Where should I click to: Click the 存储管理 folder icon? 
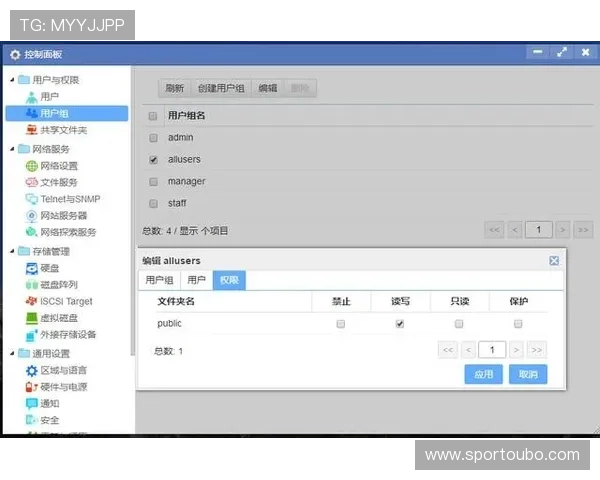click(24, 251)
